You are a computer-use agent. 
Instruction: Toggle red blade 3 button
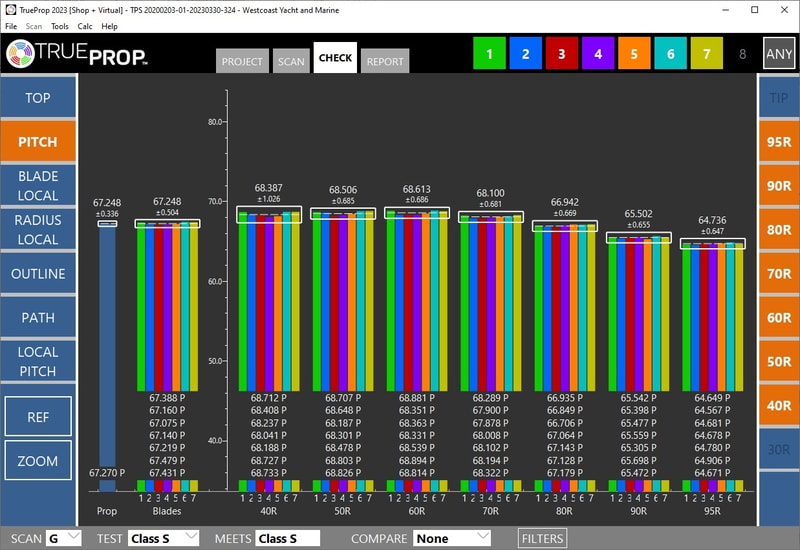tap(561, 54)
